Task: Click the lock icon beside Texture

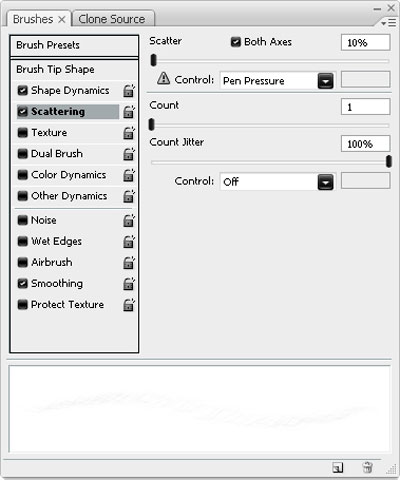Action: pyautogui.click(x=129, y=133)
